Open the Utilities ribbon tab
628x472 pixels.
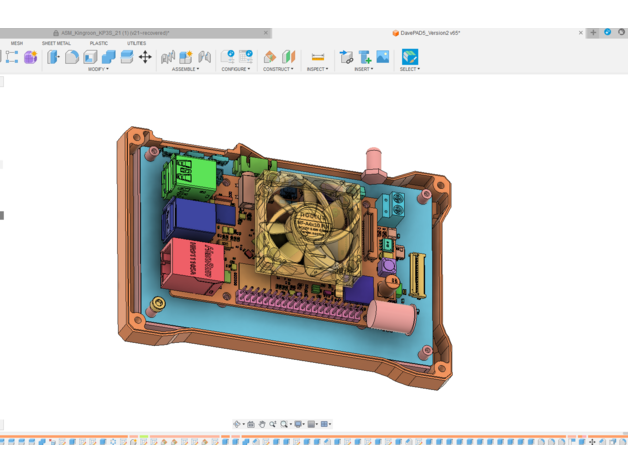(136, 44)
